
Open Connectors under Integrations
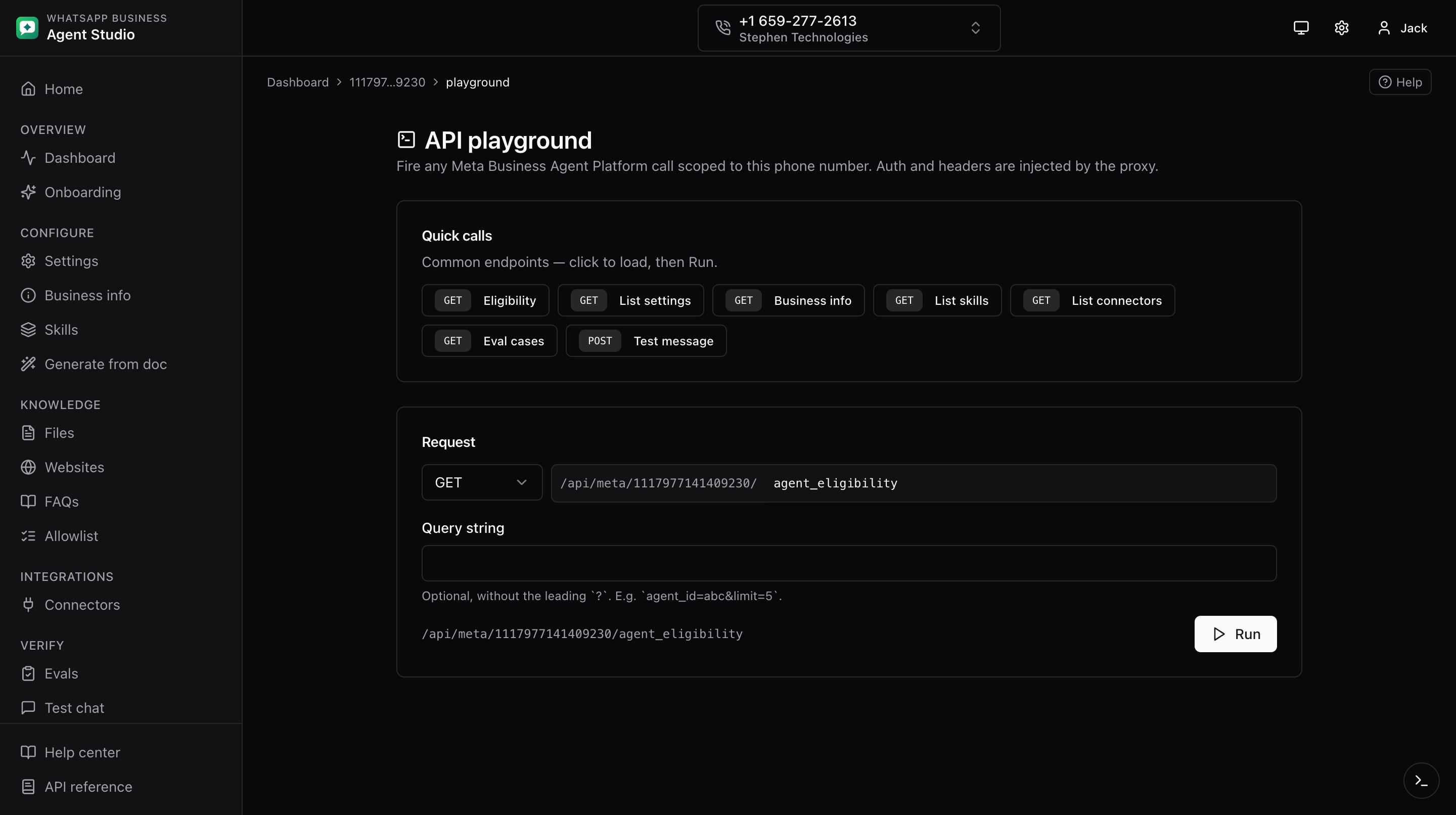point(121,605)
